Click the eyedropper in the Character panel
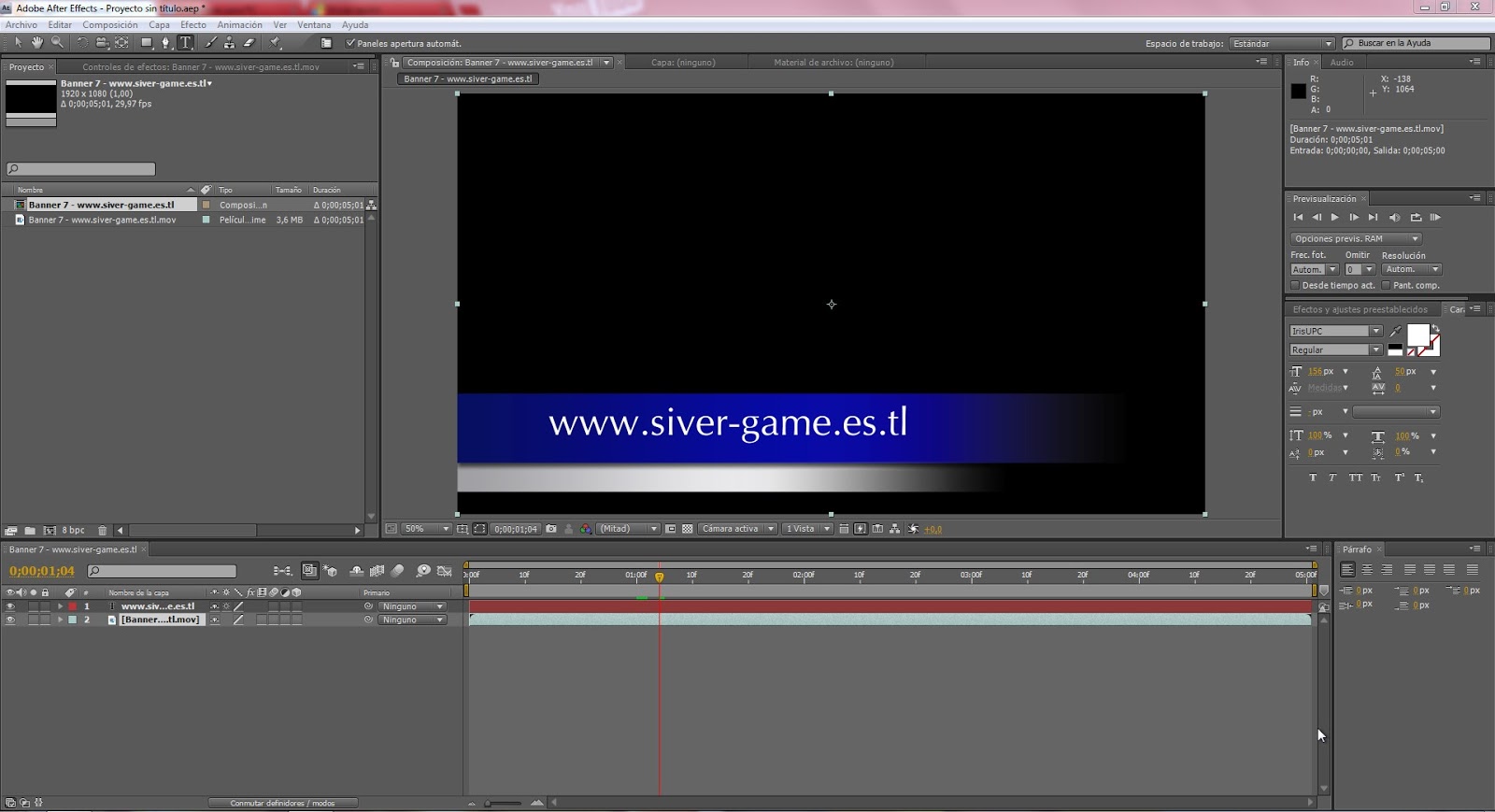This screenshot has height=812, width=1495. (x=1396, y=331)
